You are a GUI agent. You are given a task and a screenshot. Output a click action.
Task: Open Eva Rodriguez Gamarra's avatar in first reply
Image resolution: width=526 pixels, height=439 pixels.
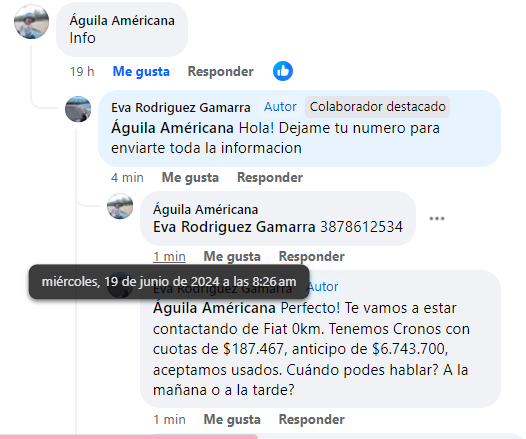pos(78,109)
